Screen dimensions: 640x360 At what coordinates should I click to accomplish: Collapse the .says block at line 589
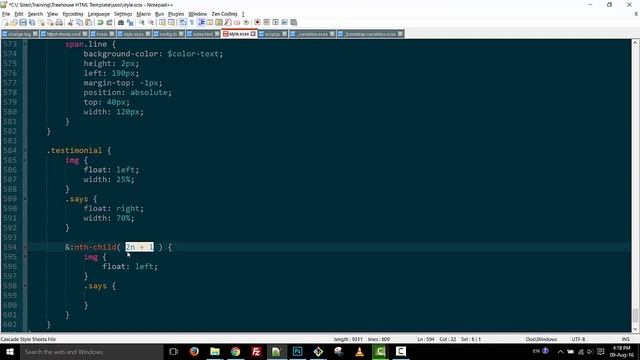(x=25, y=199)
